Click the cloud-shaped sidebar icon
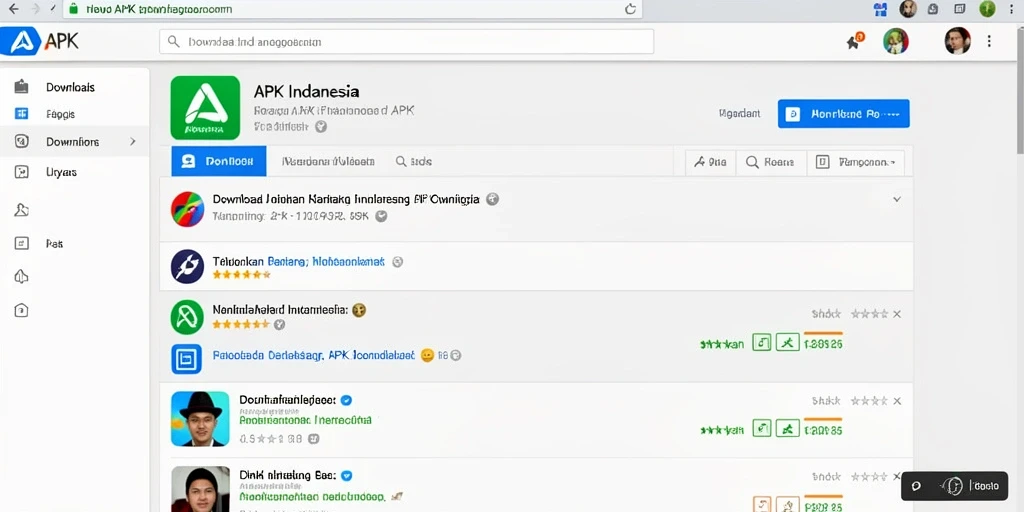The image size is (1024, 512). (22, 276)
